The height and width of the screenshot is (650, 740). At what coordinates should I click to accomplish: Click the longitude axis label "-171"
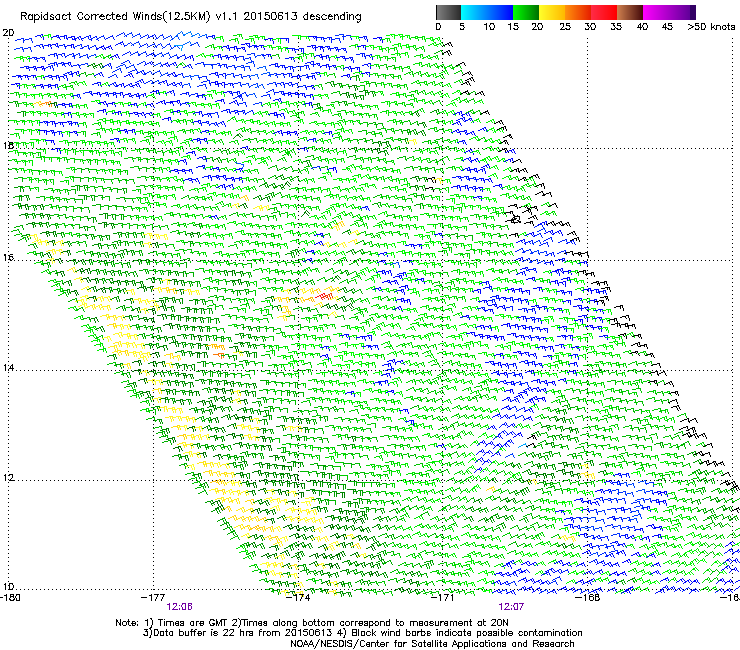443,598
